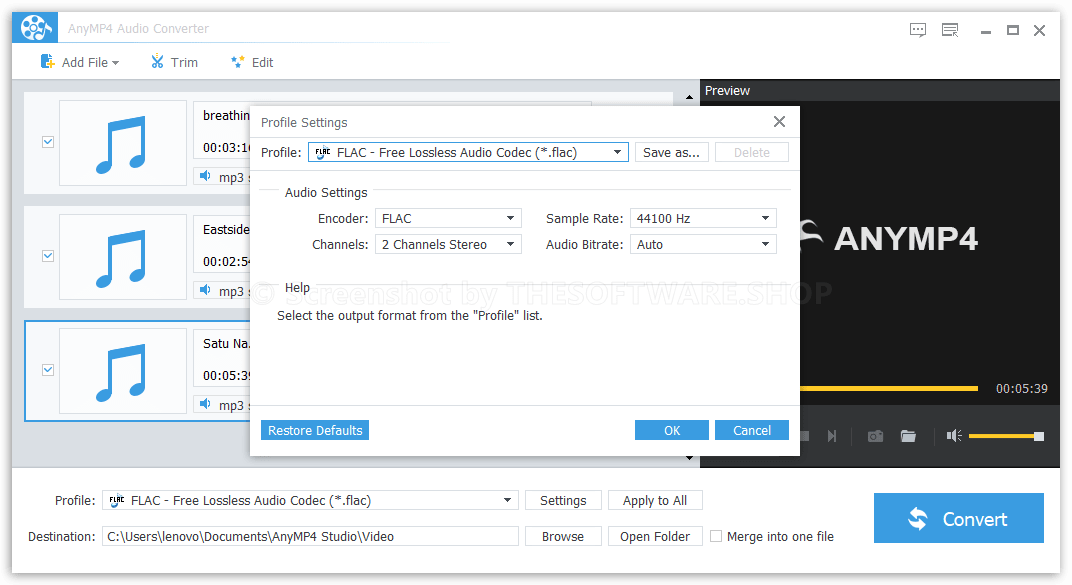Take a snapshot with camera icon

[875, 436]
